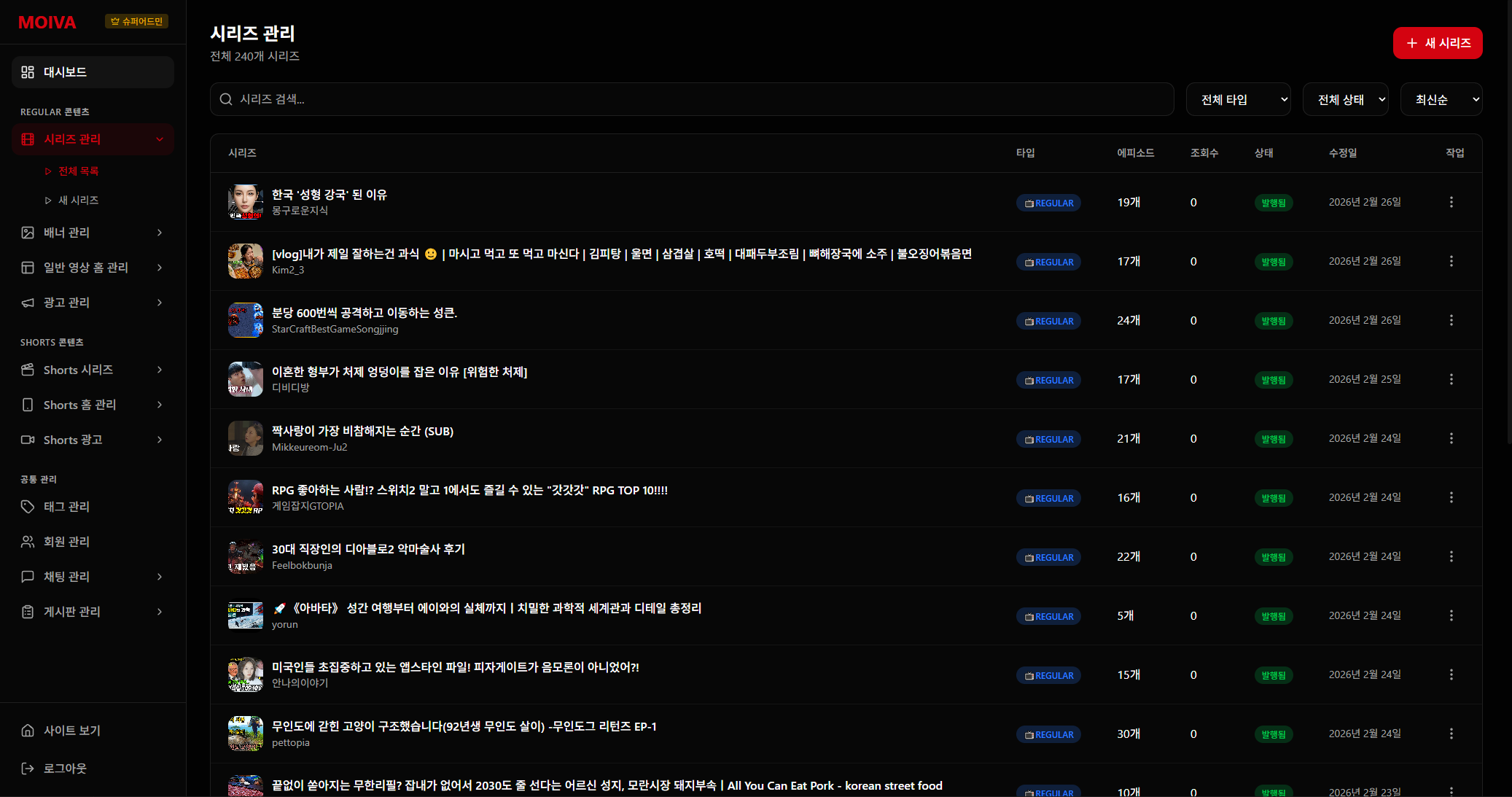Open actions menu for 한국 '성형 강국' row

pos(1451,202)
